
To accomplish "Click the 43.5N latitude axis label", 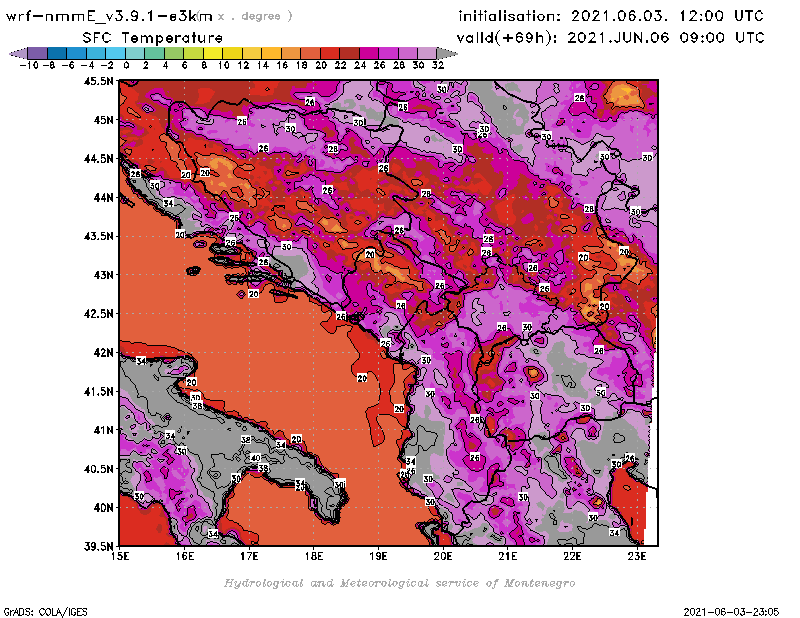I will 99,236.
